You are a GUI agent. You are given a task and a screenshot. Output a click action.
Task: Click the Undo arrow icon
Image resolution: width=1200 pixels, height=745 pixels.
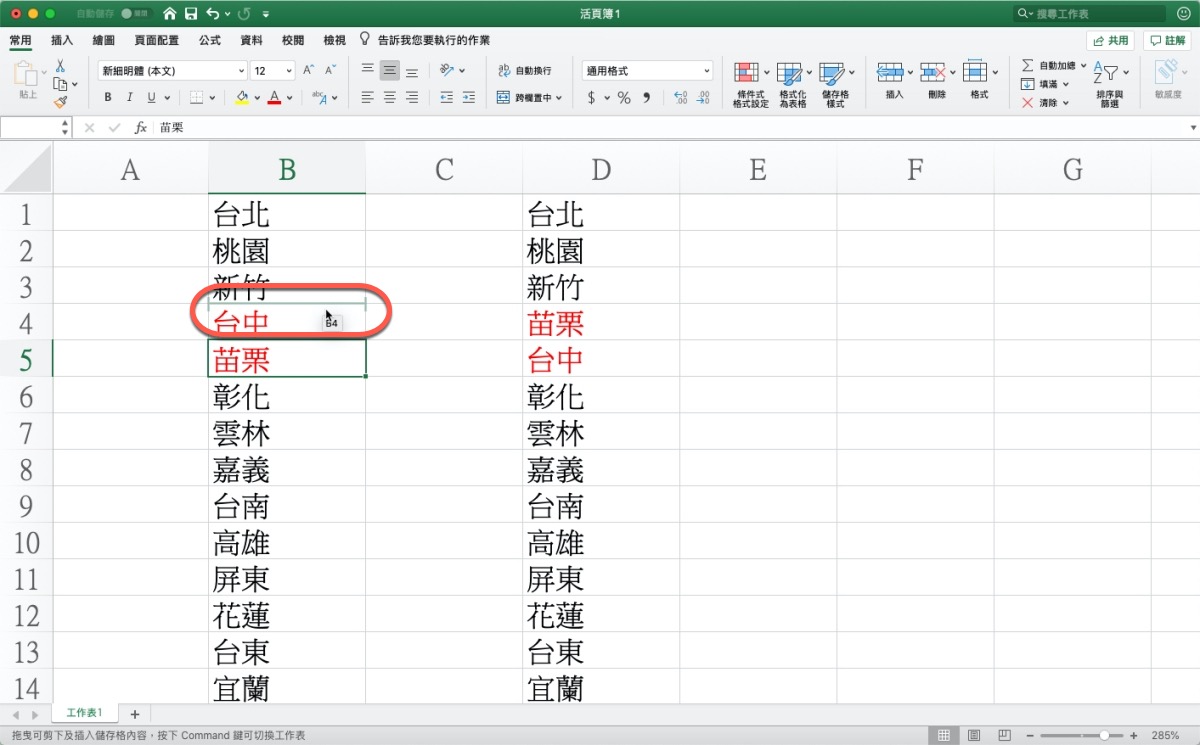pyautogui.click(x=212, y=14)
